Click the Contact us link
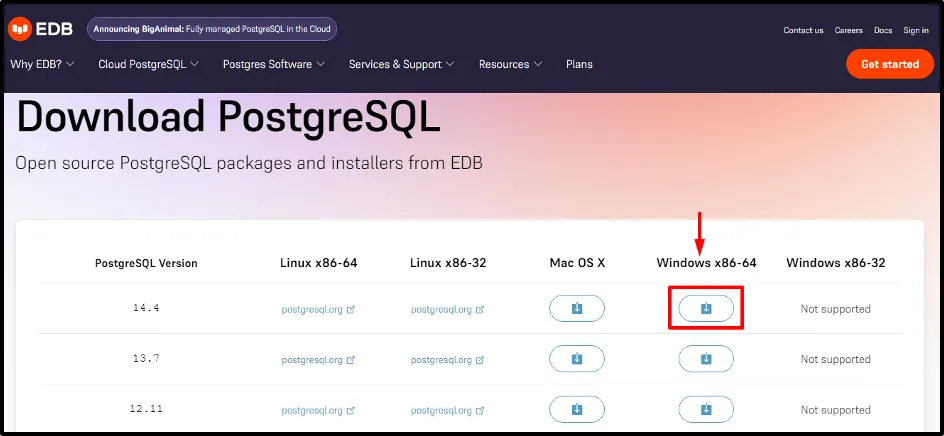Viewport: 944px width, 436px height. 803,30
